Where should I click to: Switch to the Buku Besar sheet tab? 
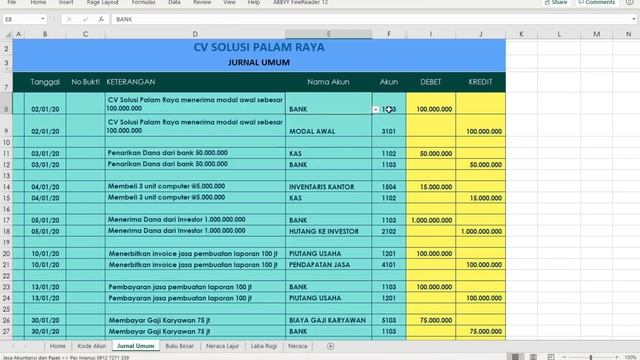(x=180, y=346)
